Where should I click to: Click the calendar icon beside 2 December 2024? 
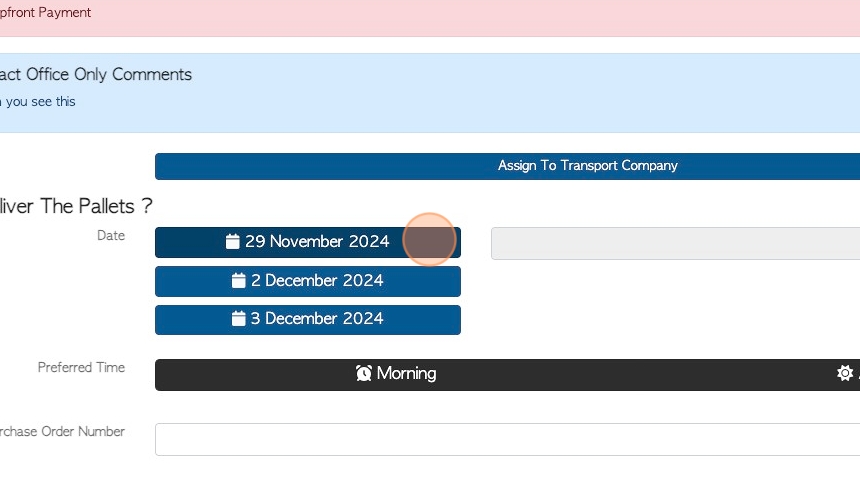coord(238,281)
